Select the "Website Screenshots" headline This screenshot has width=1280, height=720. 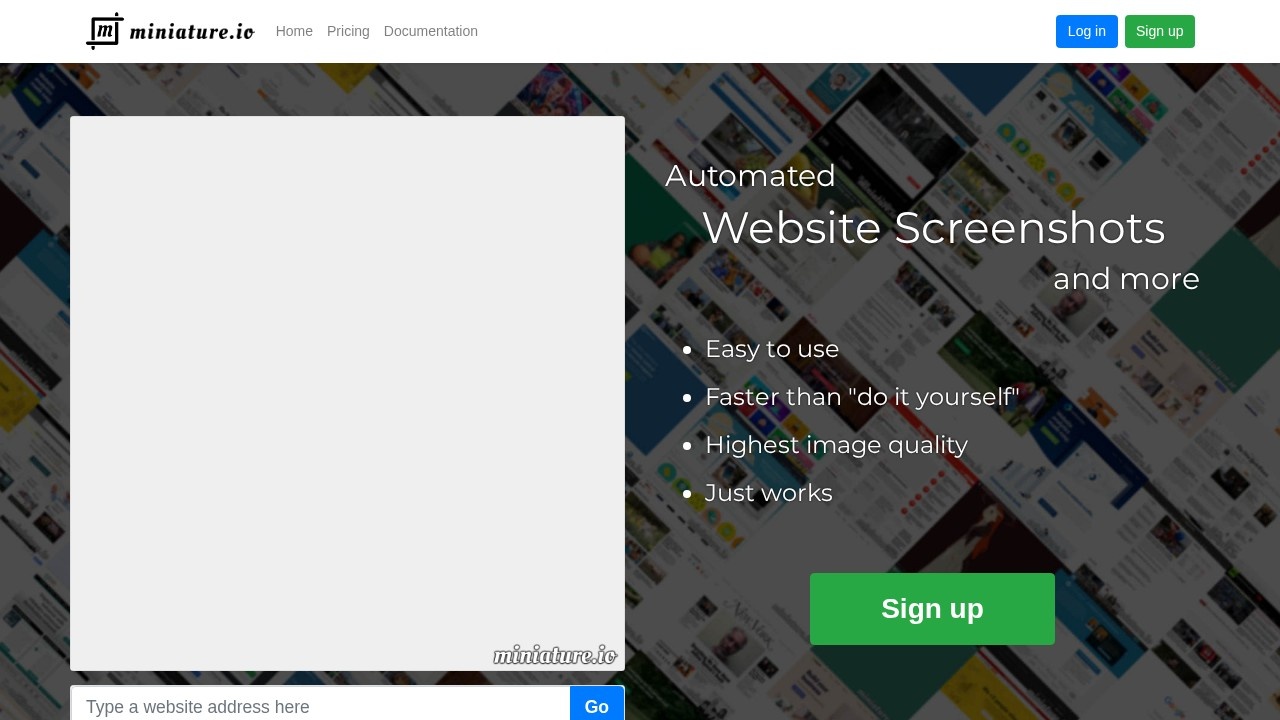pyautogui.click(x=933, y=228)
